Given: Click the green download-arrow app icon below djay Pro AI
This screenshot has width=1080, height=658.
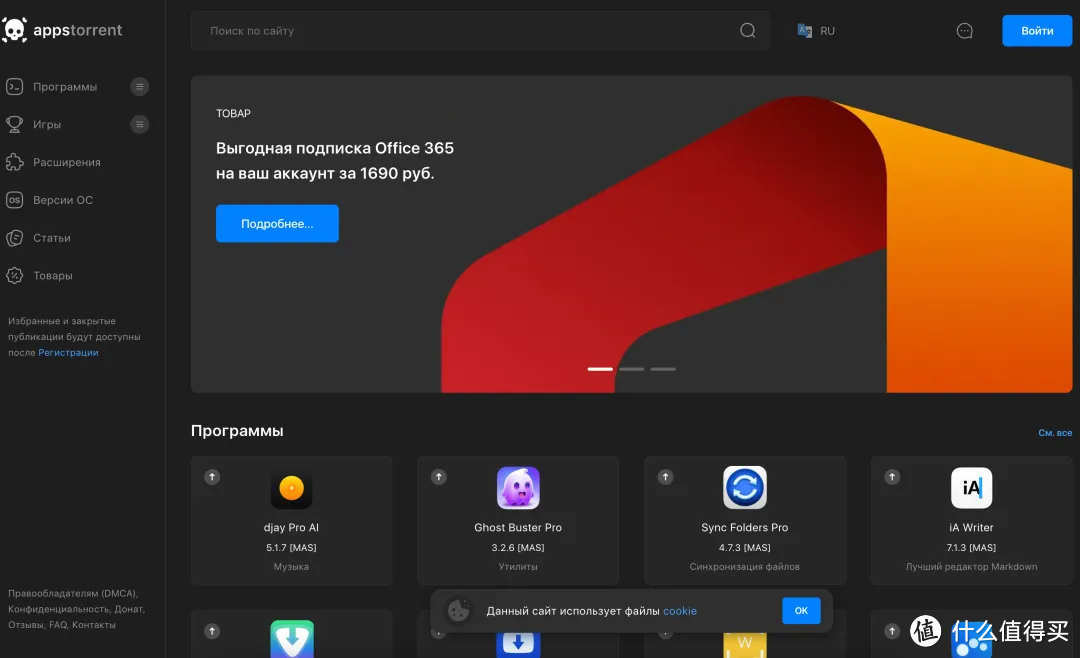Looking at the screenshot, I should tap(291, 639).
